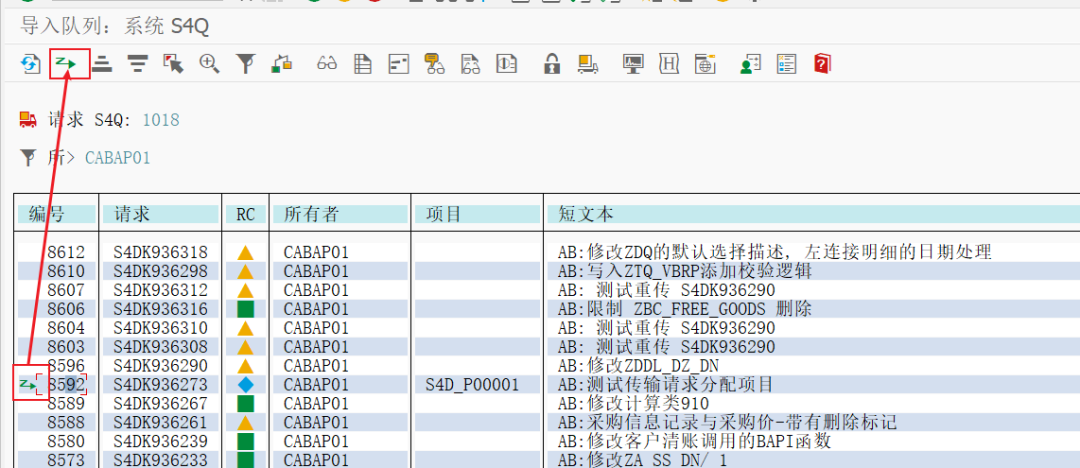Click the Import Request icon in toolbar
This screenshot has height=468, width=1080.
pyautogui.click(x=66, y=64)
